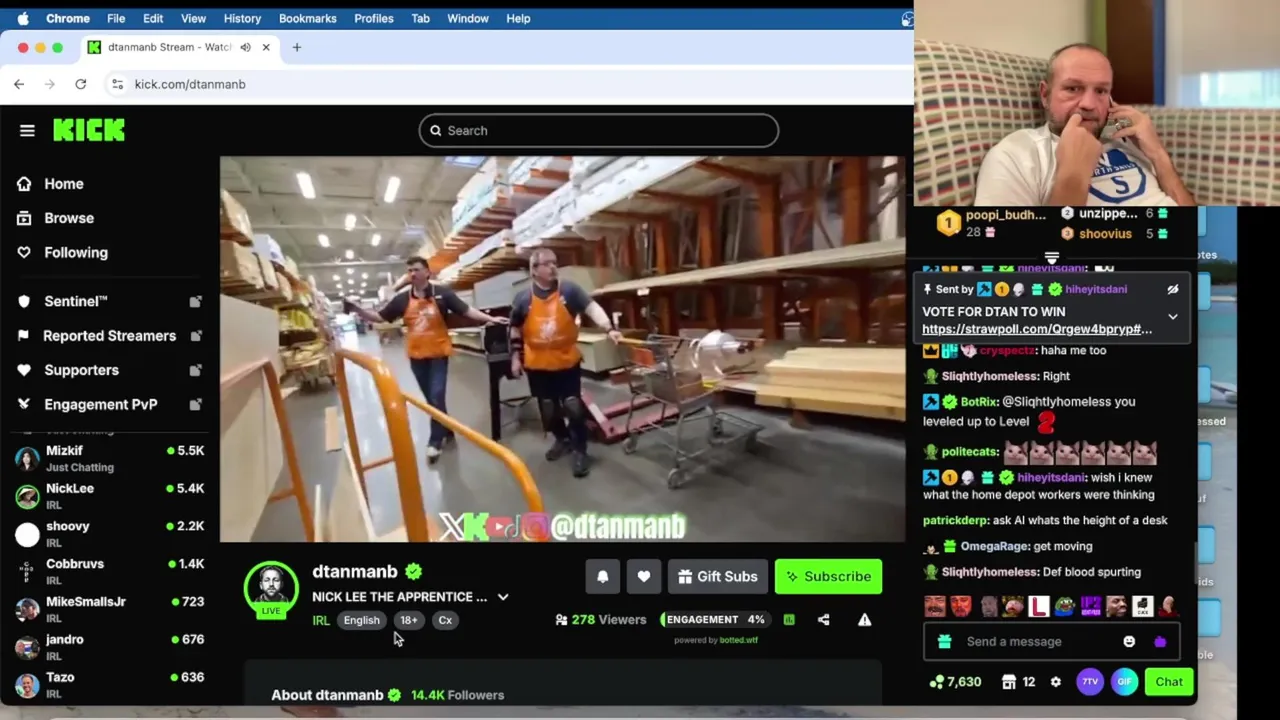Viewport: 1280px width, 720px height.
Task: Click the notification bell icon
Action: pos(602,577)
